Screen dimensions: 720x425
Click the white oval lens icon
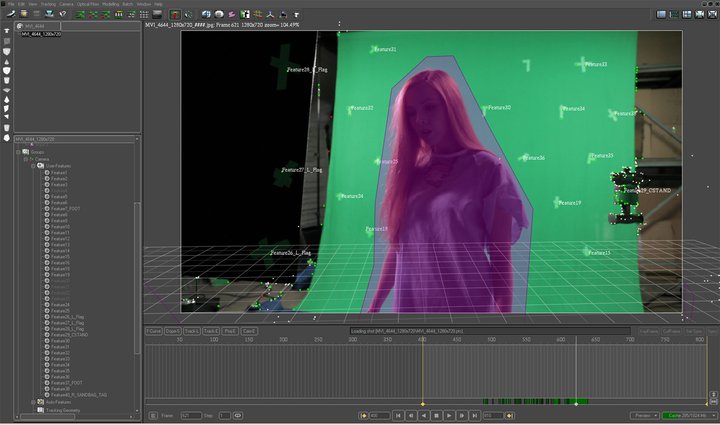pyautogui.click(x=219, y=15)
